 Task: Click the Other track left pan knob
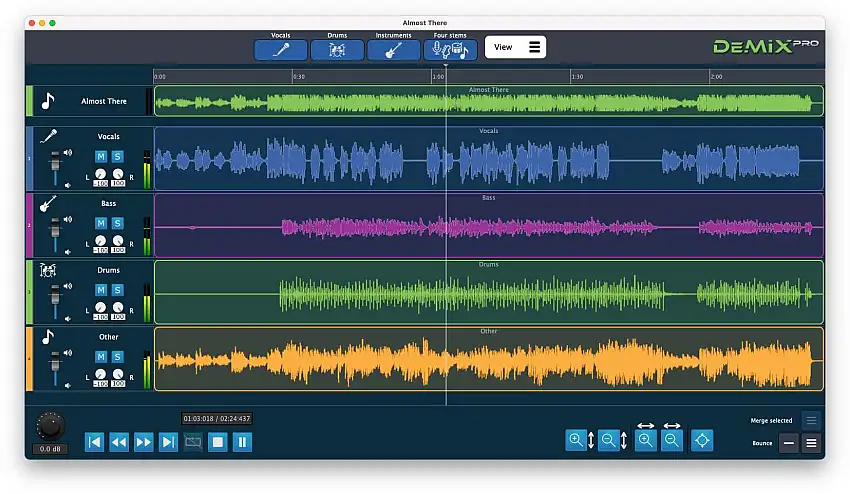click(x=100, y=374)
